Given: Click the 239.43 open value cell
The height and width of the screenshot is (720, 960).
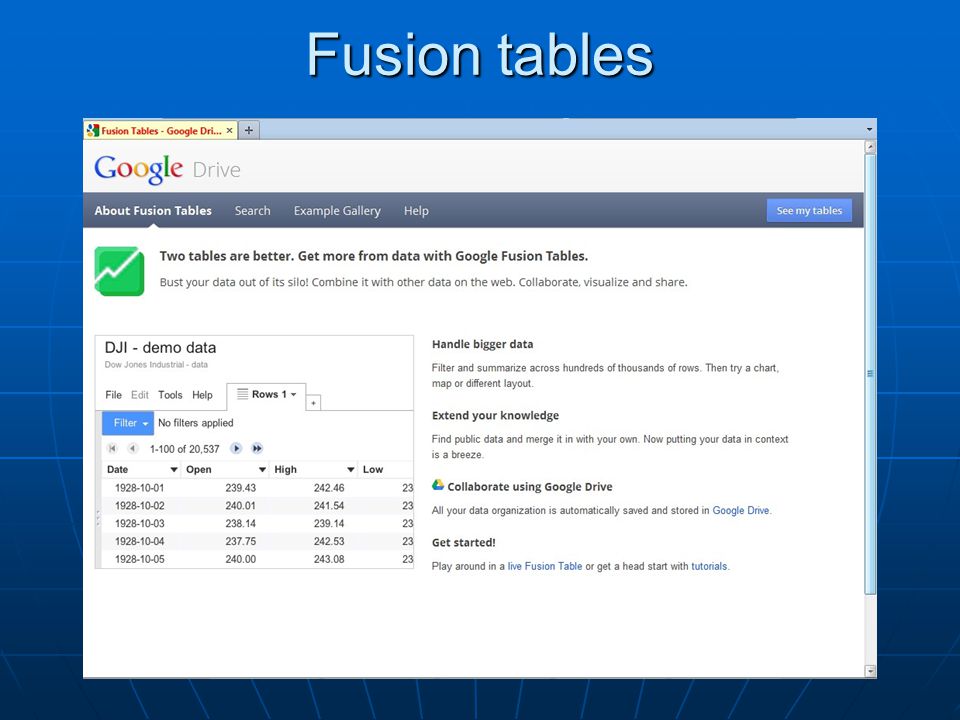Looking at the screenshot, I should pyautogui.click(x=241, y=488).
